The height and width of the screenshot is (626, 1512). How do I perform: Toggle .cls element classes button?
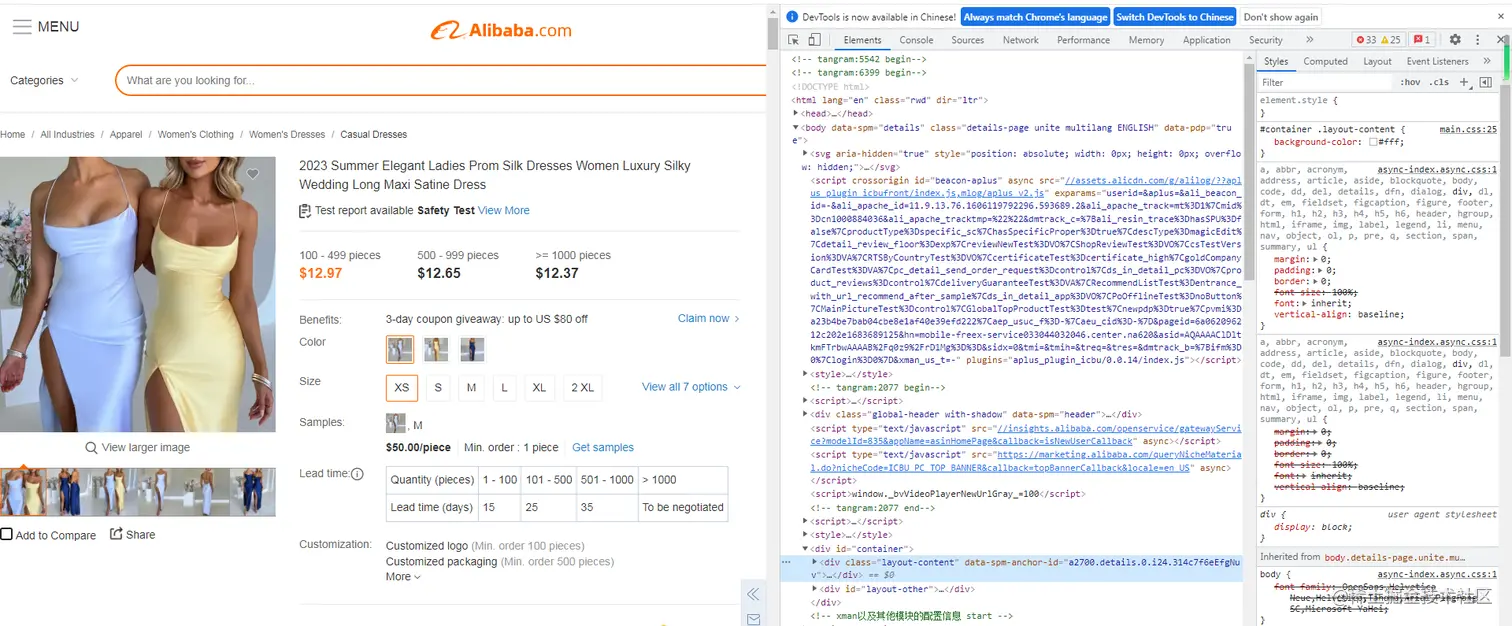(1439, 82)
